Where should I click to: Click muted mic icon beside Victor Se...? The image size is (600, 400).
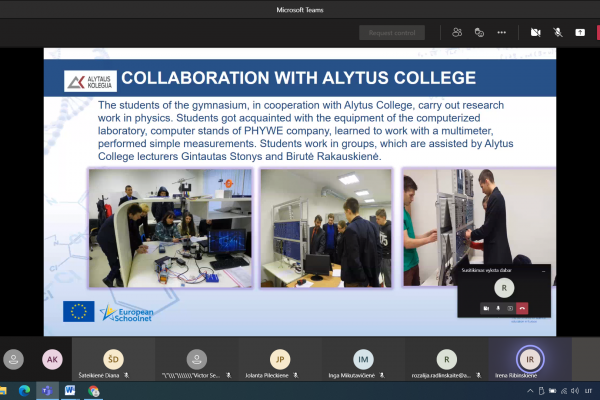pyautogui.click(x=229, y=376)
